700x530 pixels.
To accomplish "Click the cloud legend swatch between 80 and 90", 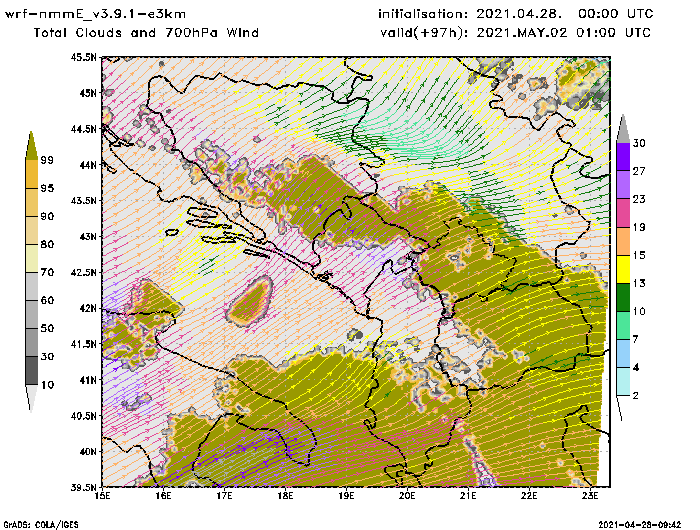I will click(x=32, y=230).
